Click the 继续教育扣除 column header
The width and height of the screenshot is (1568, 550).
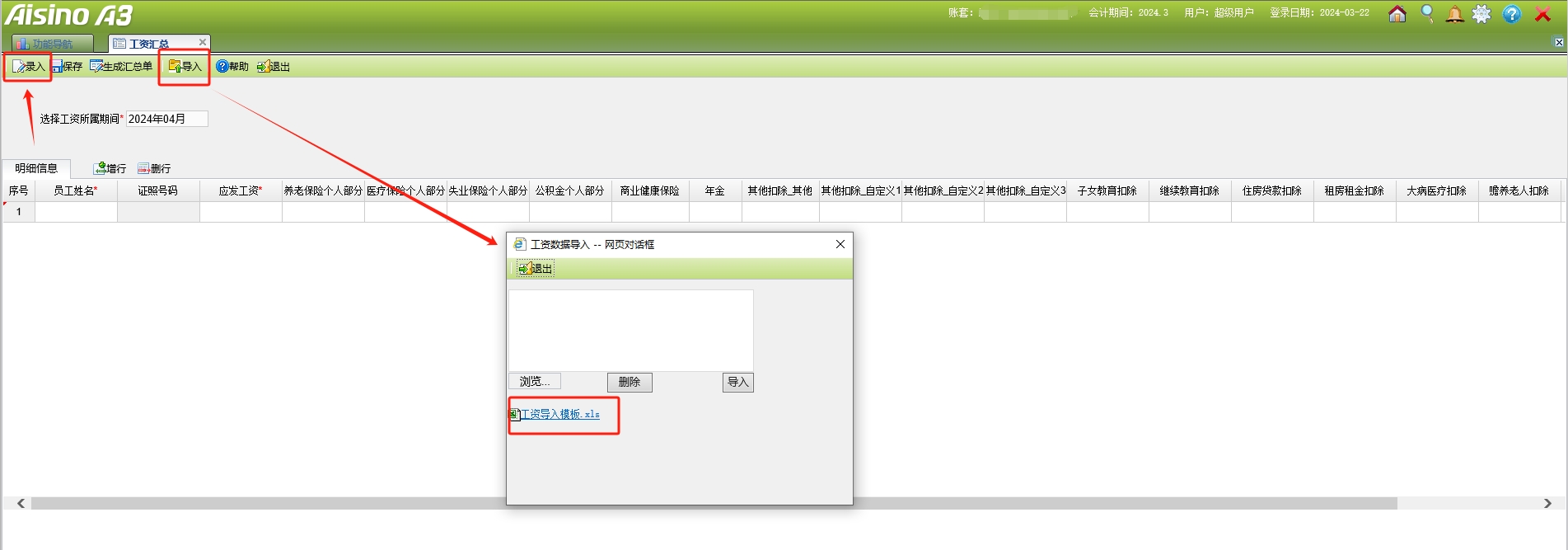(x=1191, y=190)
